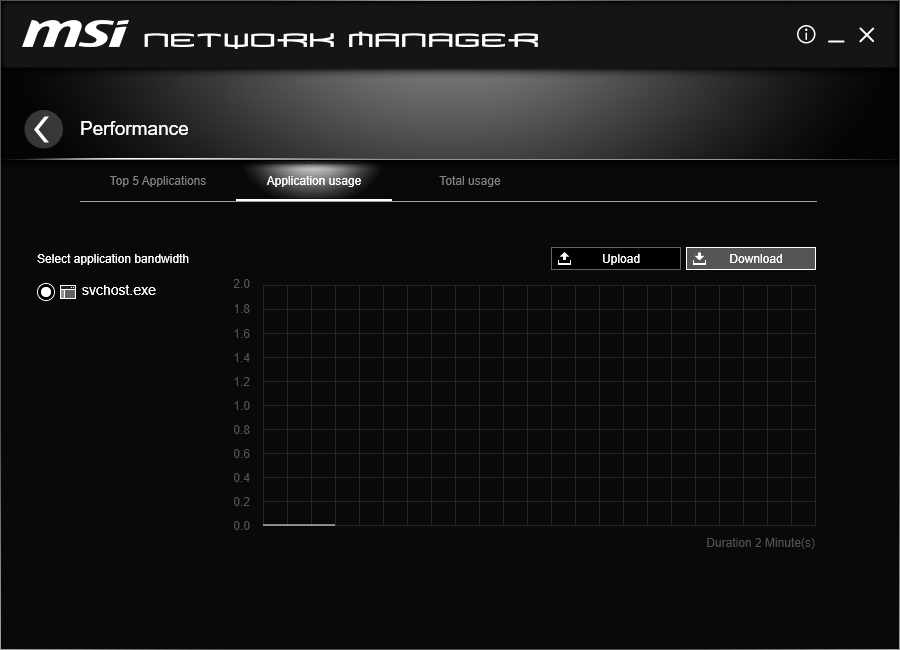Screen dimensions: 900x650
Task: Click the MSI logo
Action: pyautogui.click(x=75, y=33)
